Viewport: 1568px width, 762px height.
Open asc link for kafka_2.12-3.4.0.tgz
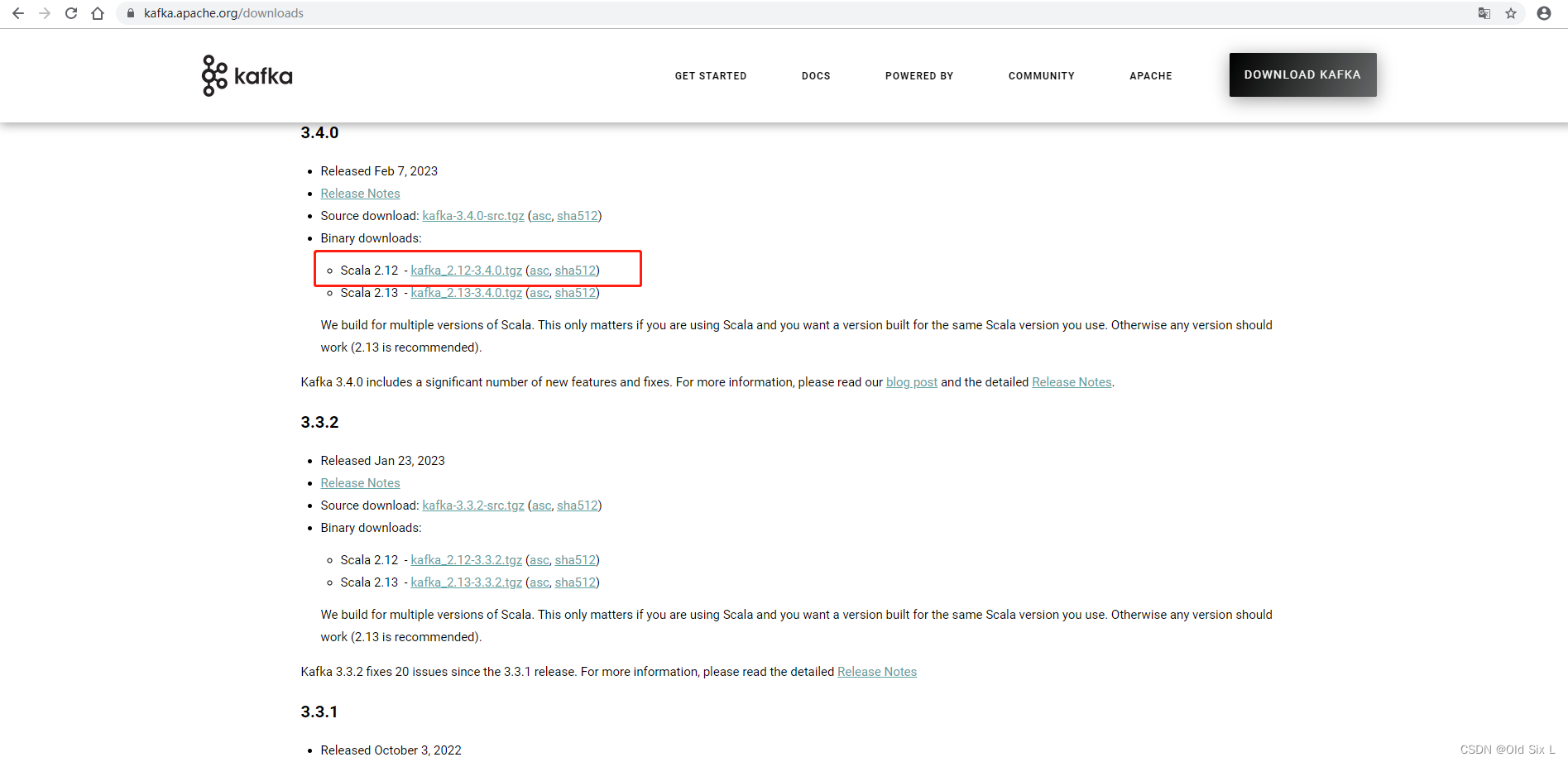coord(539,271)
